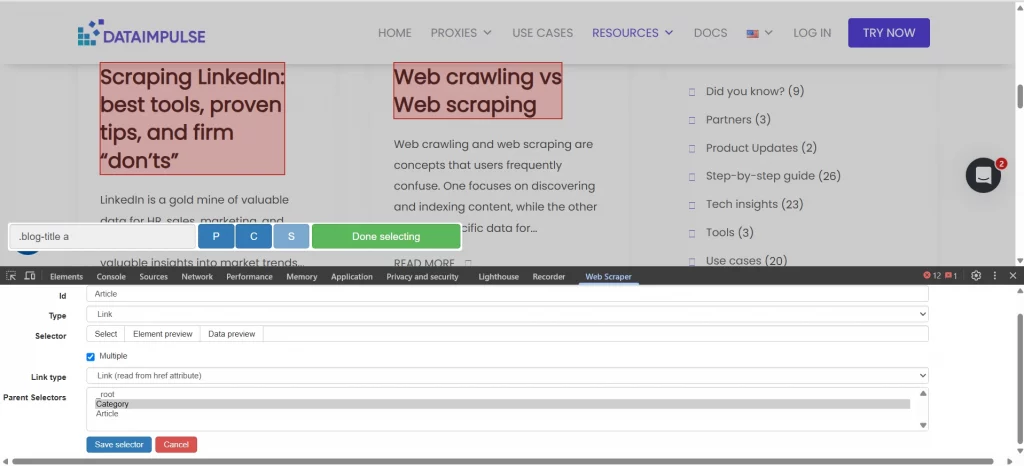
Task: Click the red error count indicator
Action: (x=931, y=276)
